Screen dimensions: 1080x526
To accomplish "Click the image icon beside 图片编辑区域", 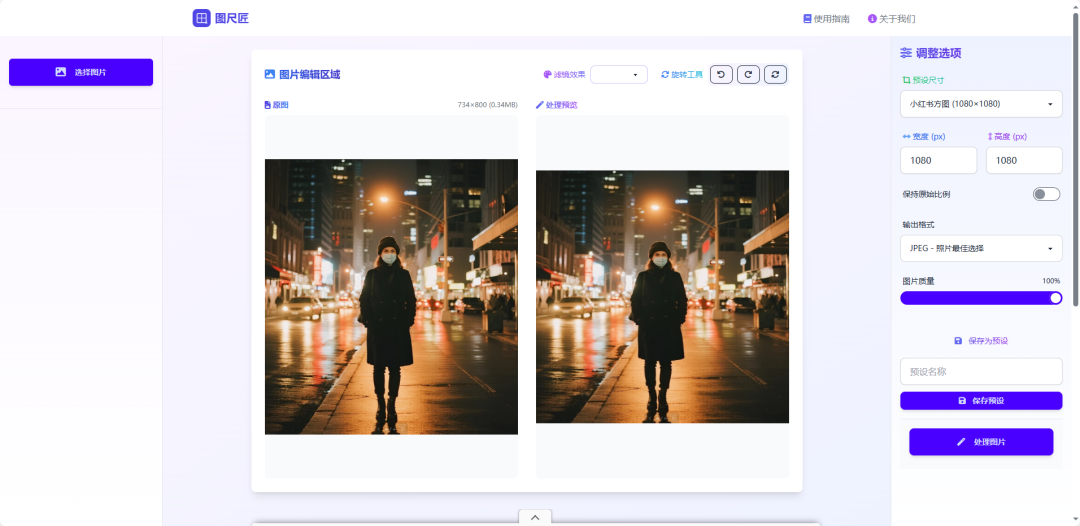I will (270, 74).
